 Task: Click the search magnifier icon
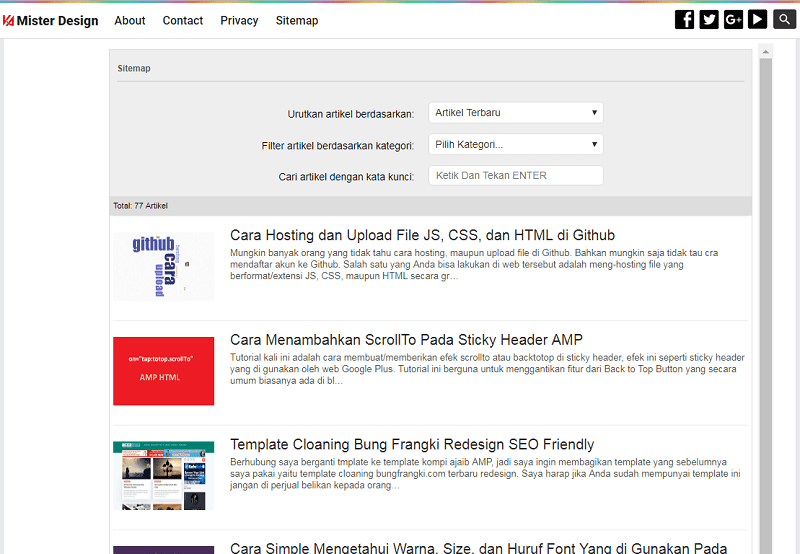[784, 19]
